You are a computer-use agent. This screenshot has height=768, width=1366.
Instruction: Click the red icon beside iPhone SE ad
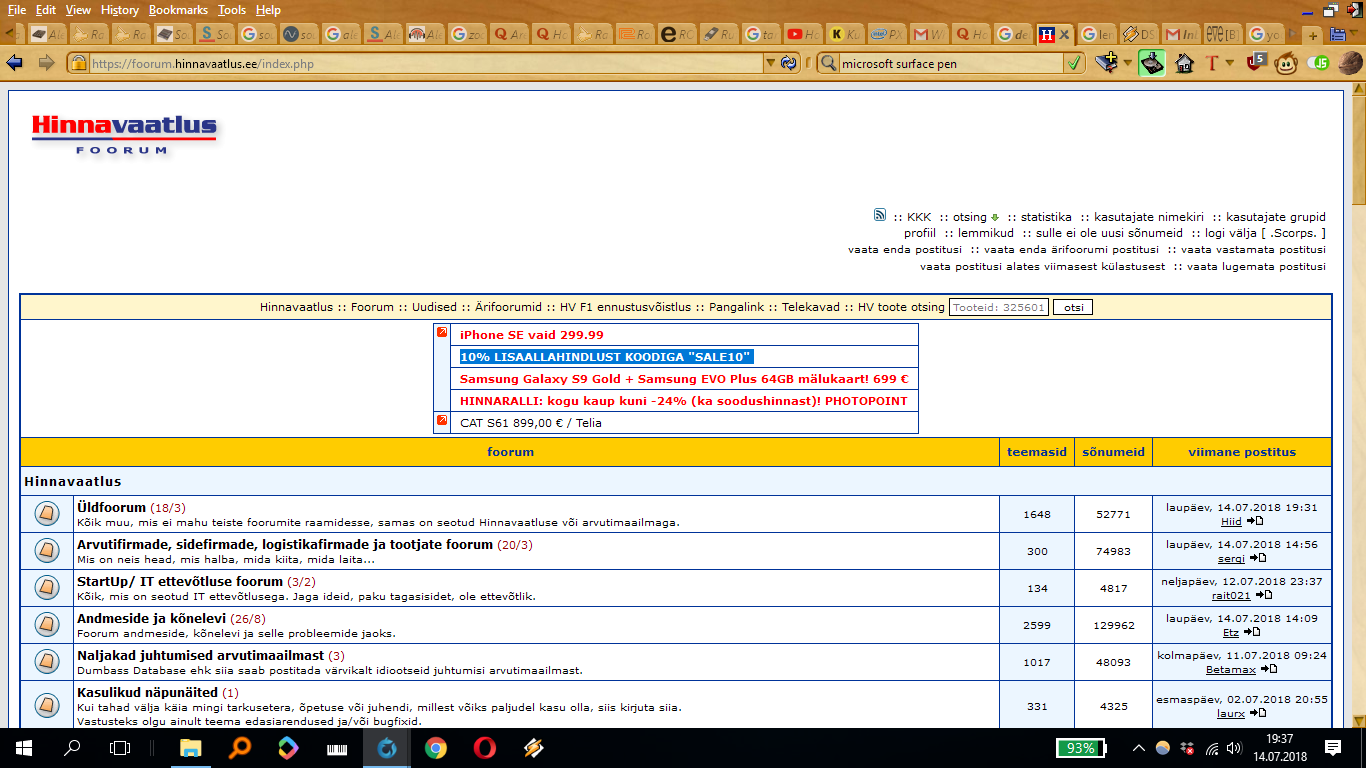point(442,332)
